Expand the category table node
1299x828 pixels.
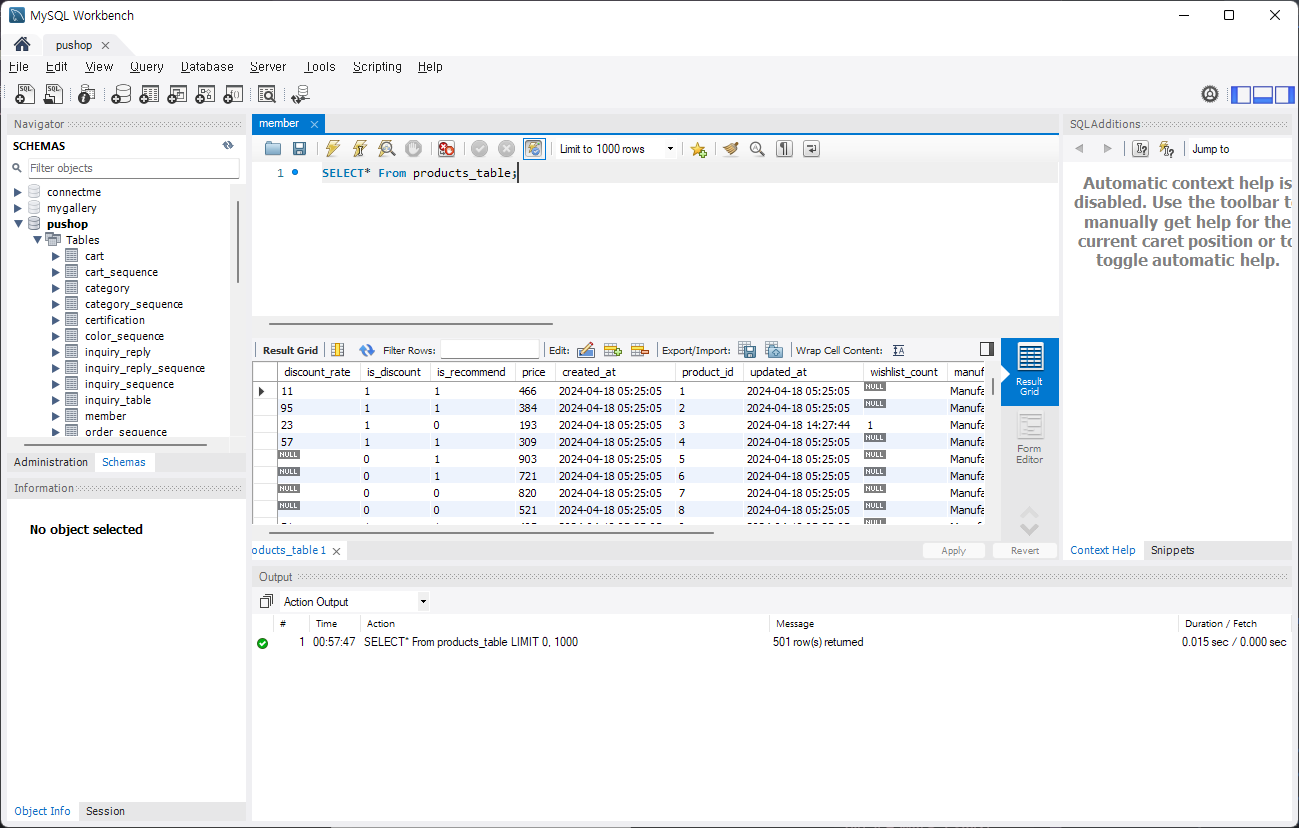56,288
